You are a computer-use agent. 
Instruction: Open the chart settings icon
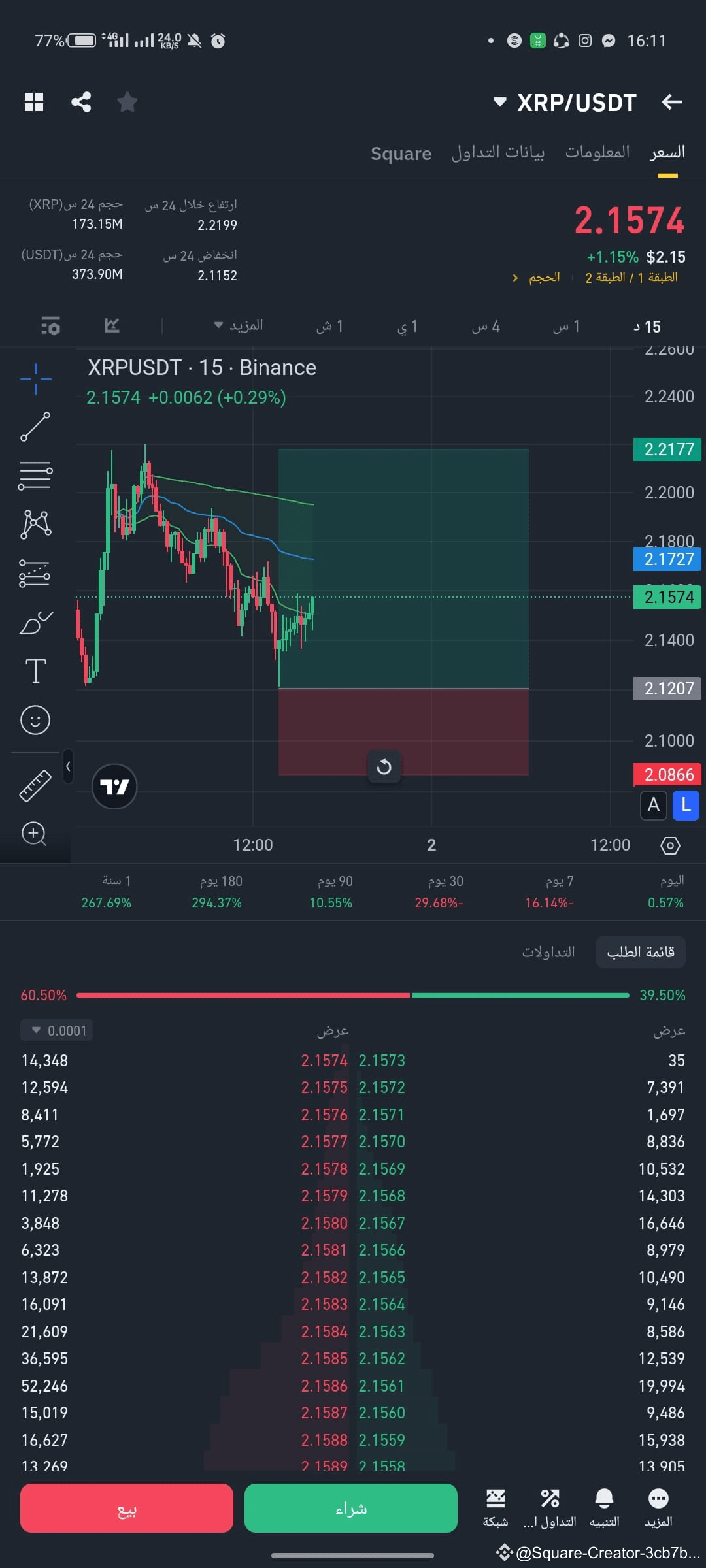point(50,325)
